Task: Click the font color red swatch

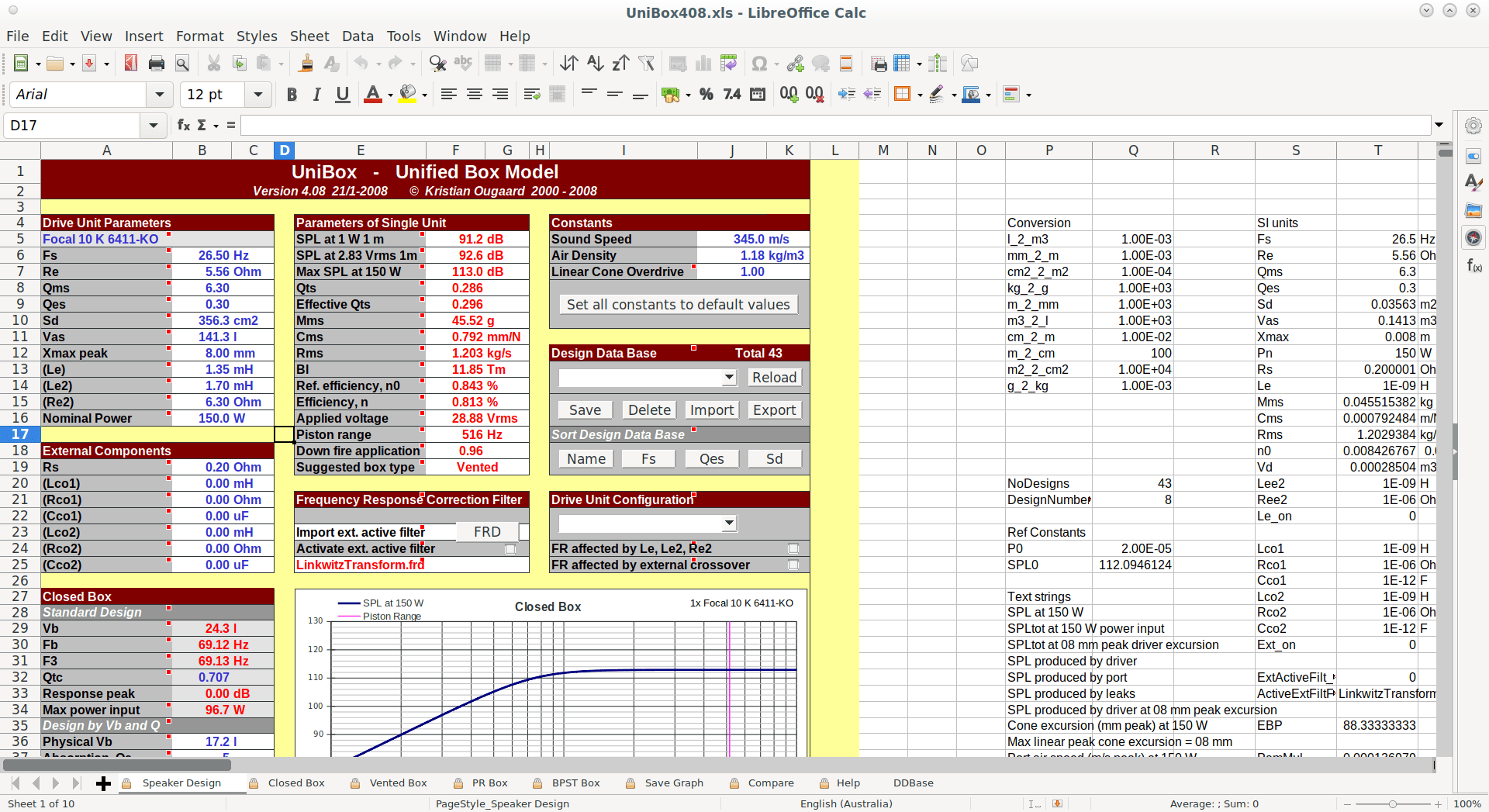Action: (373, 95)
